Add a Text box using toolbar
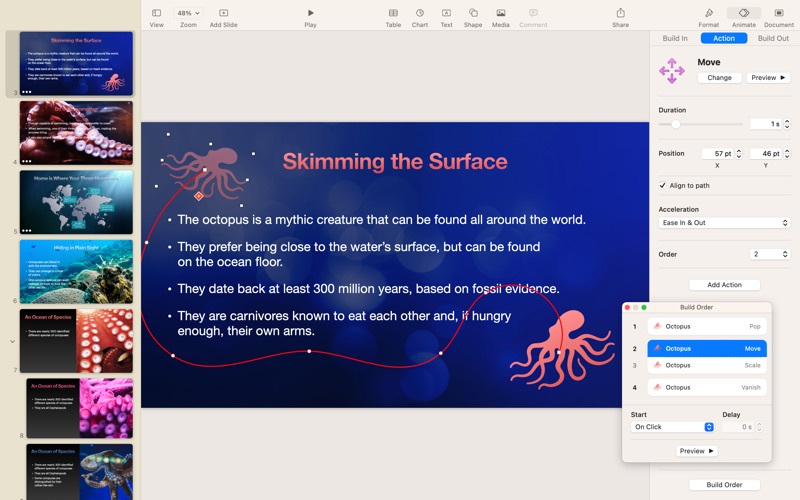The height and width of the screenshot is (500, 800). tap(446, 13)
